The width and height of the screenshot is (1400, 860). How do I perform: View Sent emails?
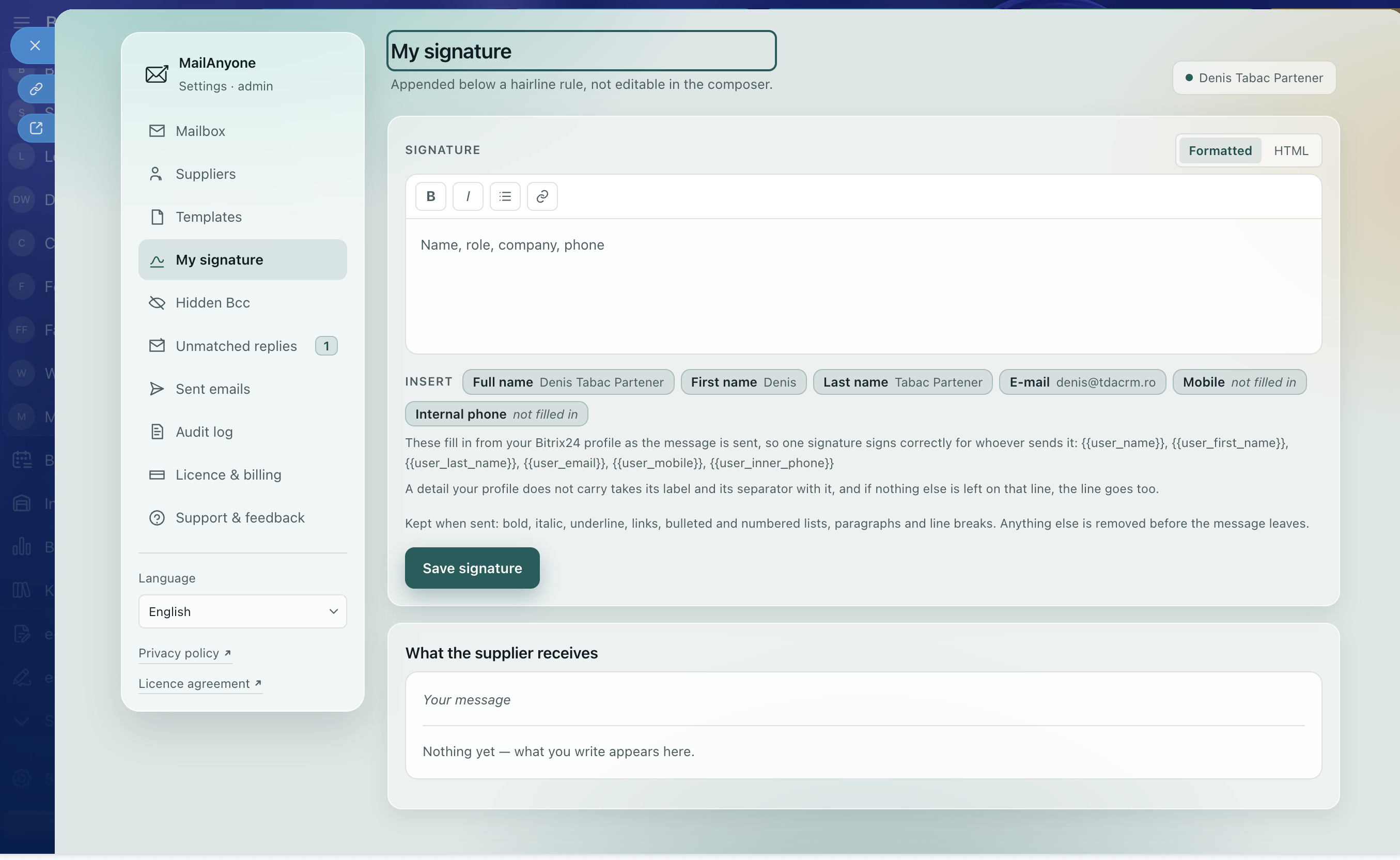click(x=243, y=389)
